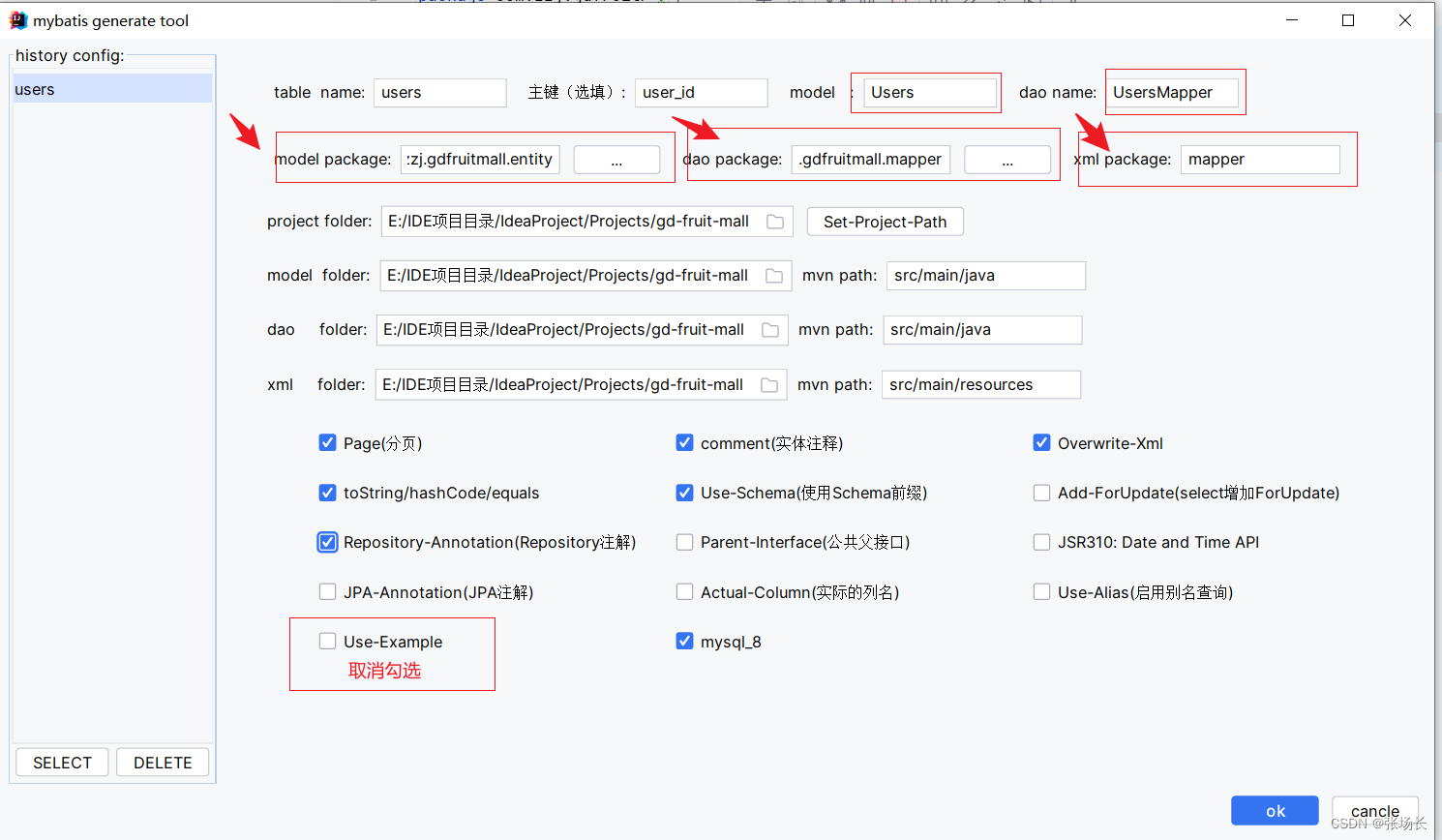
Task: Focus dao mvn path src/main/java field
Action: [x=982, y=330]
